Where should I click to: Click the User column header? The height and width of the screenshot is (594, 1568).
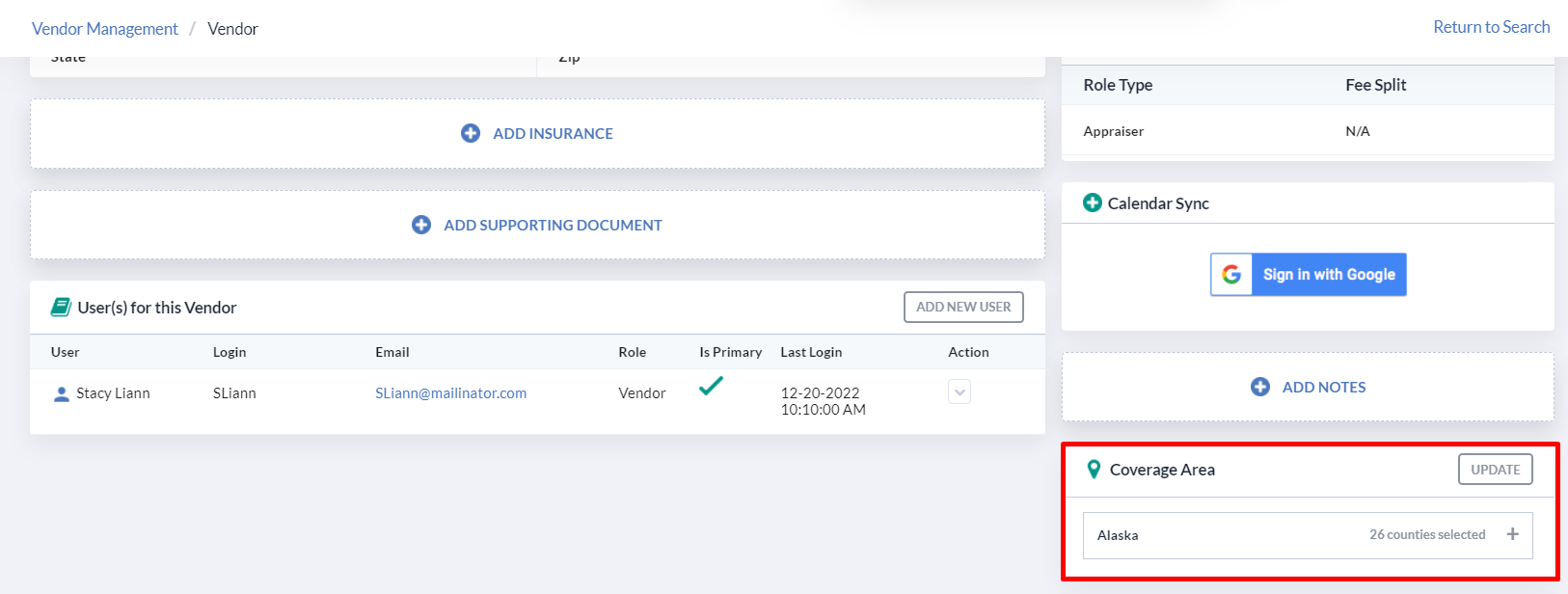66,352
